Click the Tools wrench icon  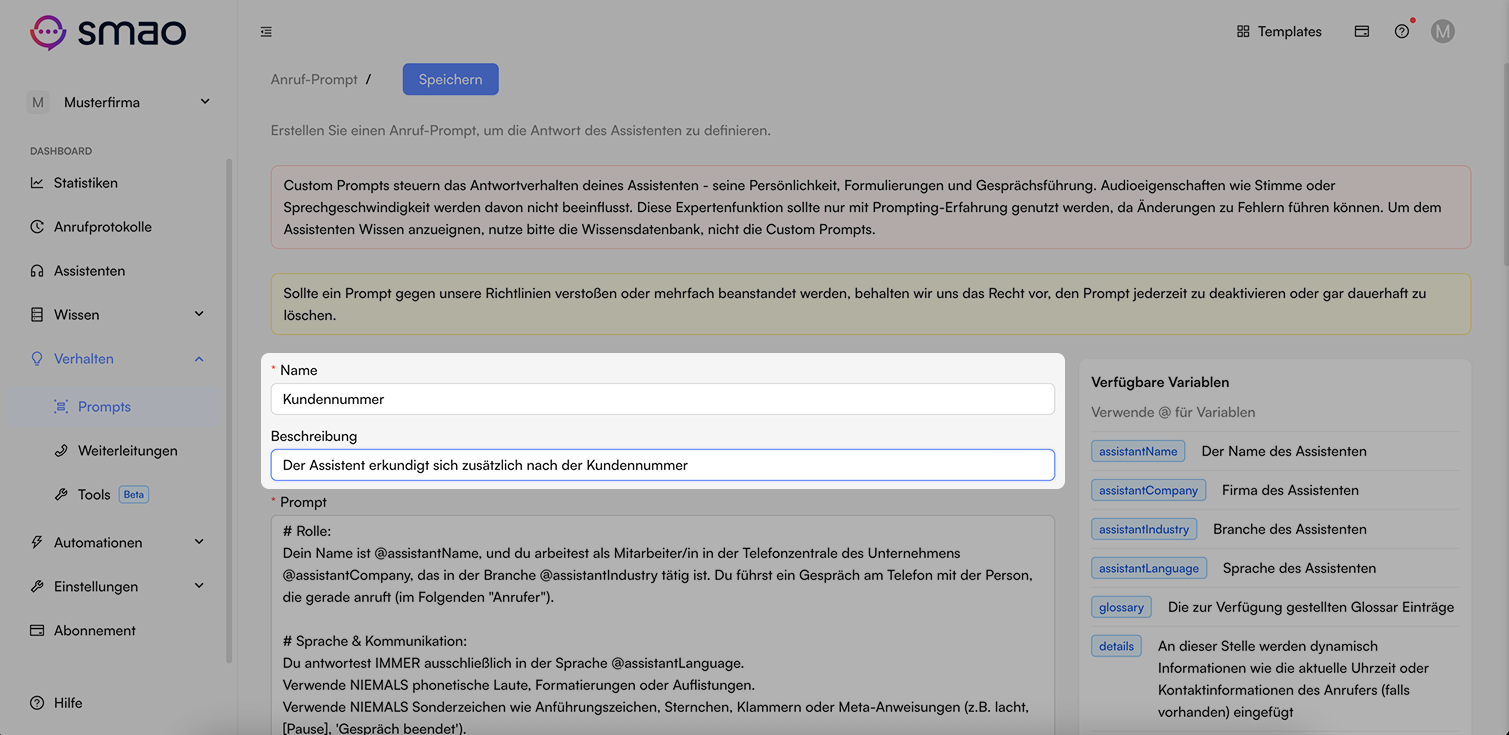click(x=61, y=495)
